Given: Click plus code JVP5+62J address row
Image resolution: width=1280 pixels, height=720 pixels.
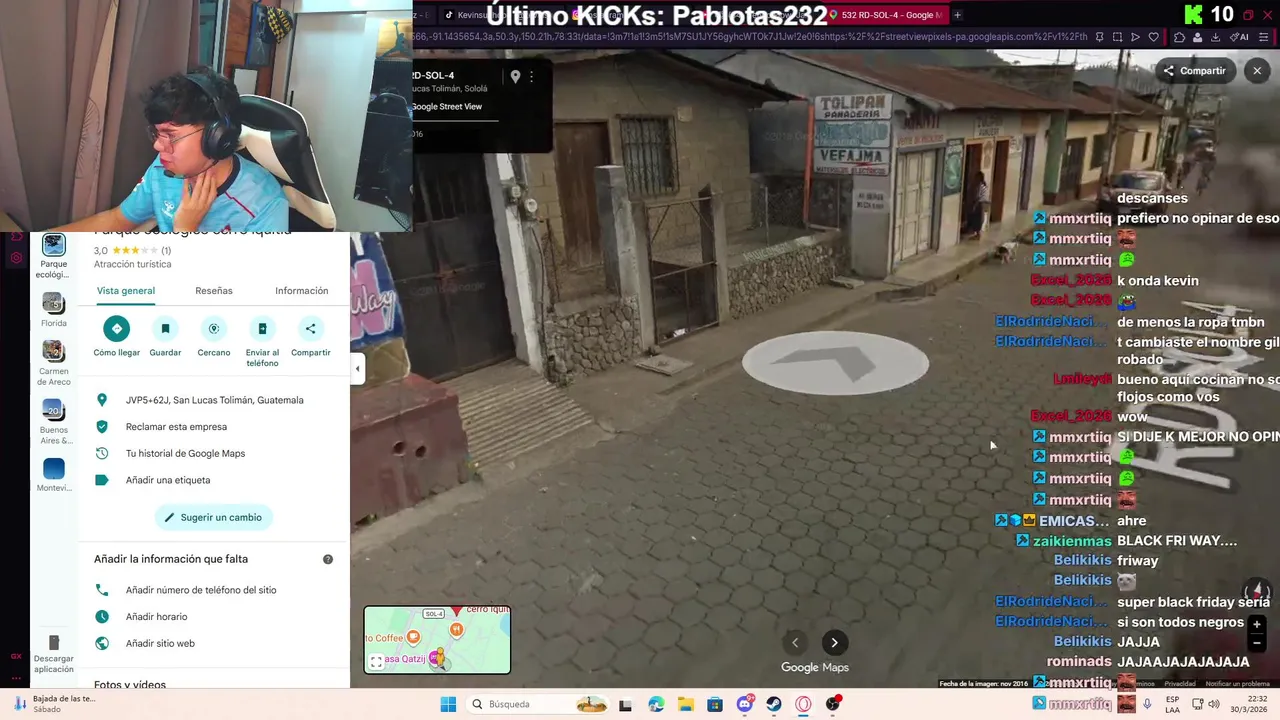Looking at the screenshot, I should pyautogui.click(x=214, y=400).
